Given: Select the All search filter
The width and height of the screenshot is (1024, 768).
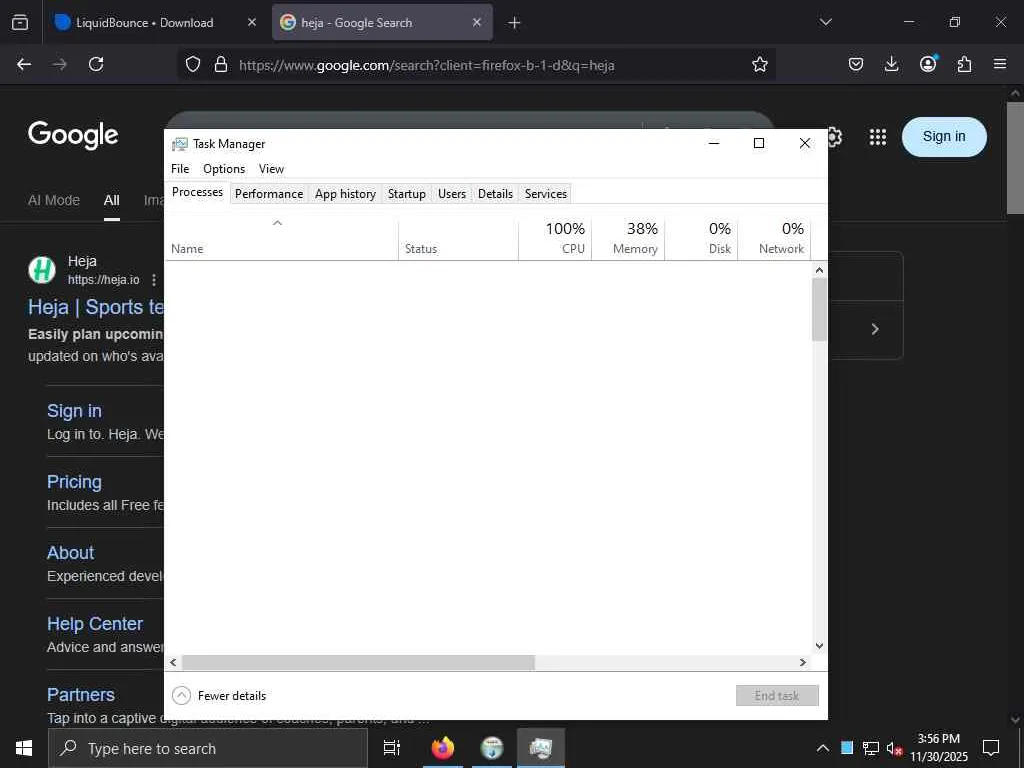Looking at the screenshot, I should tap(112, 200).
